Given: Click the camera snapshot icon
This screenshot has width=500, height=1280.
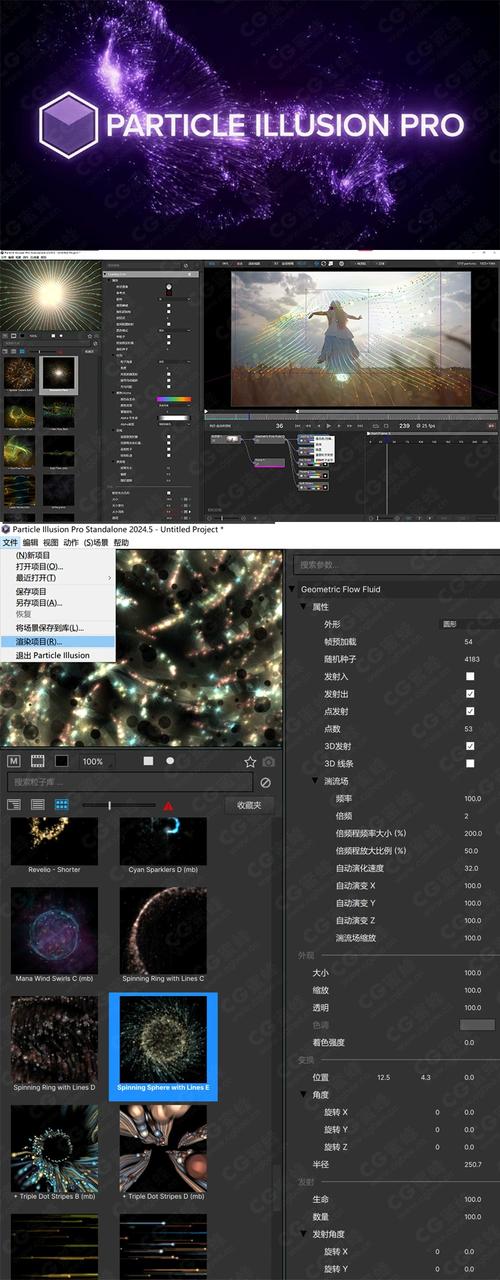Looking at the screenshot, I should coord(268,761).
